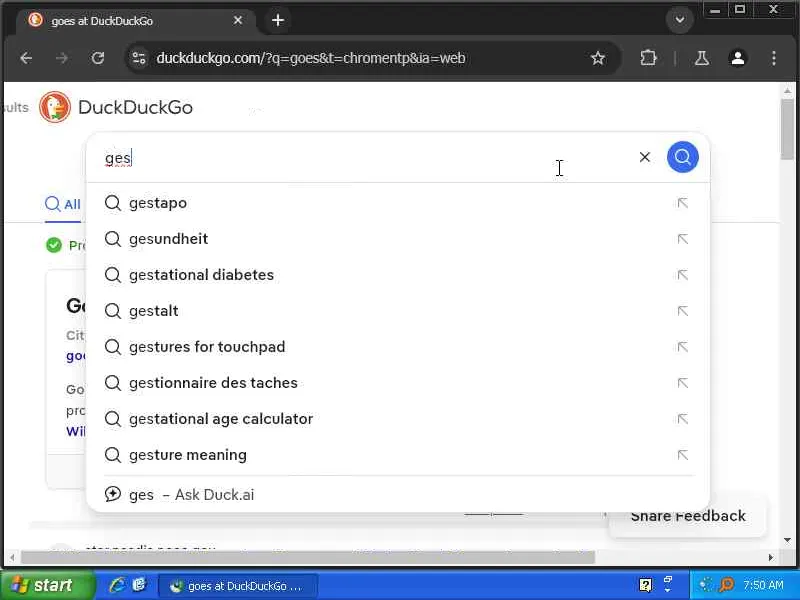Click the autocomplete arrow beside gestalt
This screenshot has width=800, height=600.
[683, 311]
